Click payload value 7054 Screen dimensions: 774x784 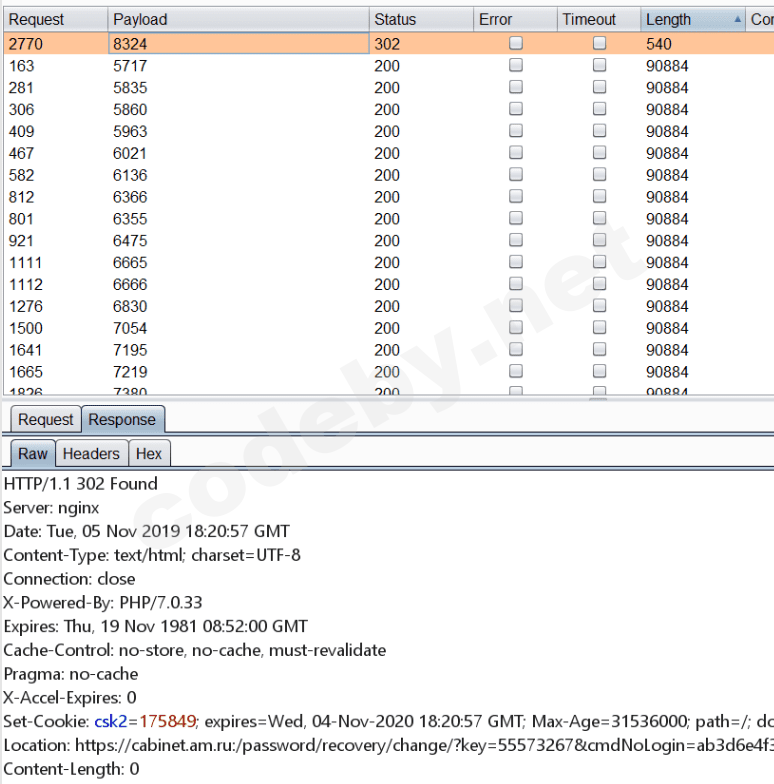tap(130, 328)
